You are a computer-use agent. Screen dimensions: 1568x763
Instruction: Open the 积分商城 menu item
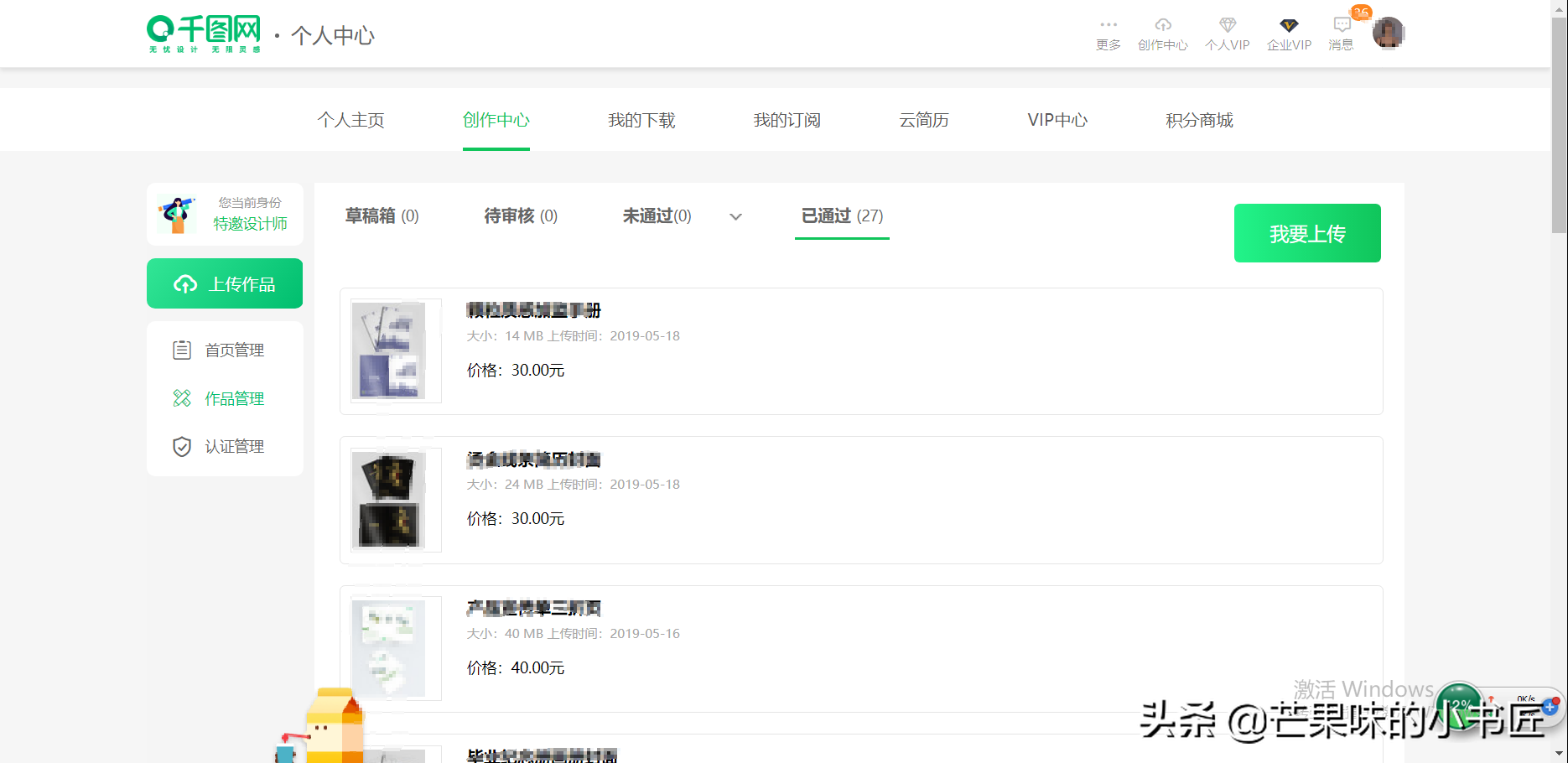point(1198,120)
